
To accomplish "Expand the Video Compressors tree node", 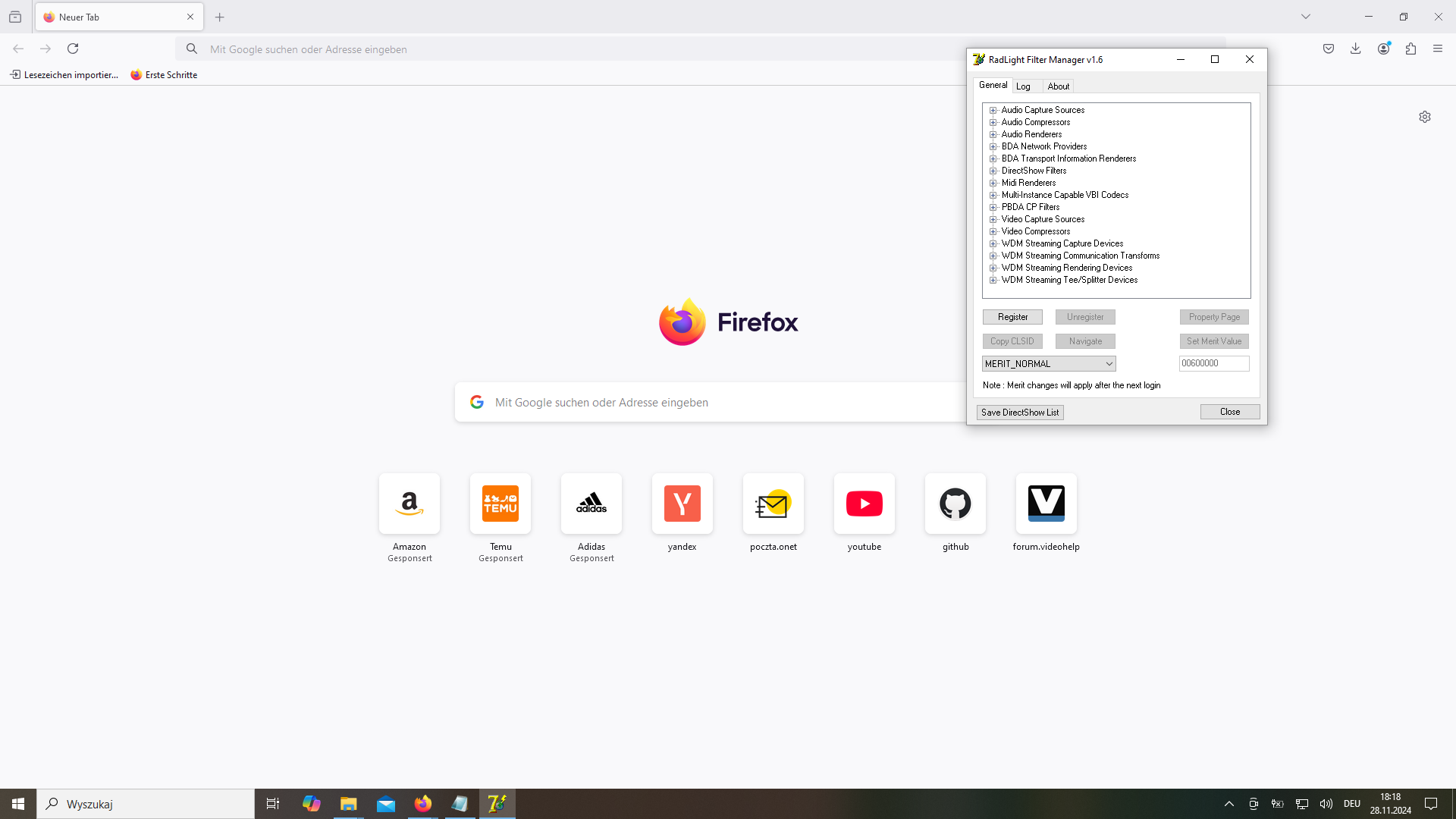I will coord(993,231).
